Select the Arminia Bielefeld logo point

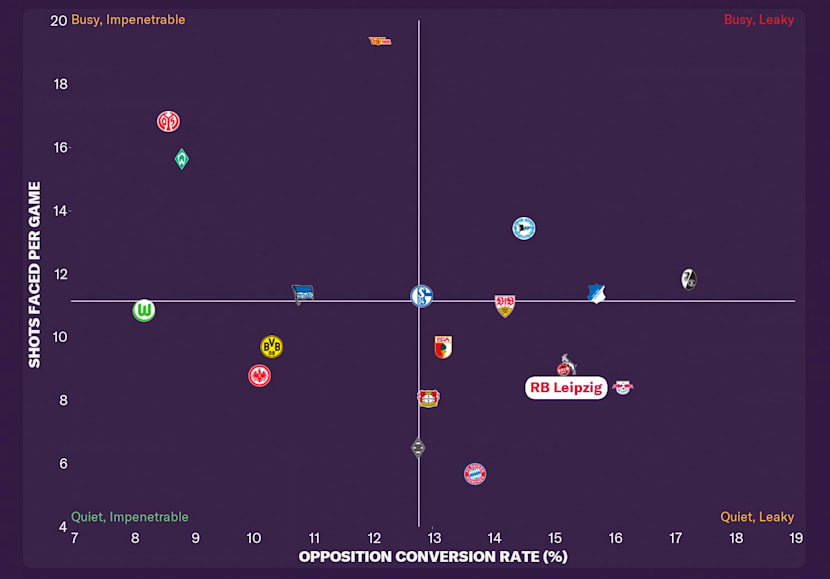pos(523,228)
